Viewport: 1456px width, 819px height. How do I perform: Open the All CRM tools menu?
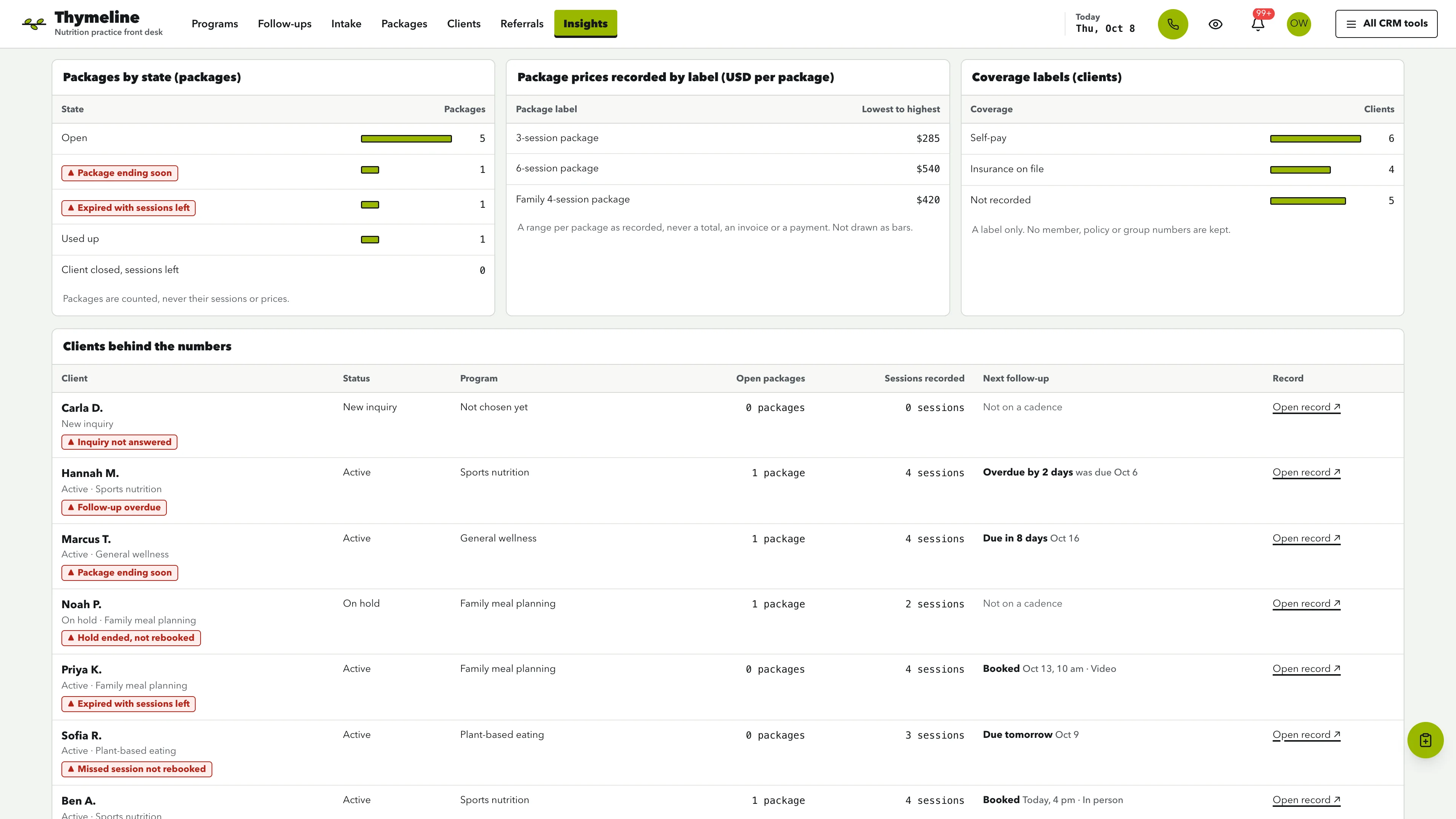(x=1387, y=24)
